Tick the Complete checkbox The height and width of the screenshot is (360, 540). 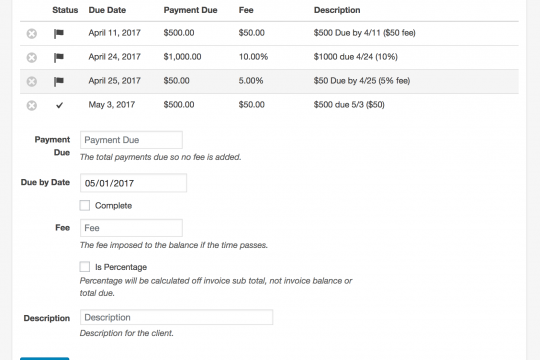85,205
